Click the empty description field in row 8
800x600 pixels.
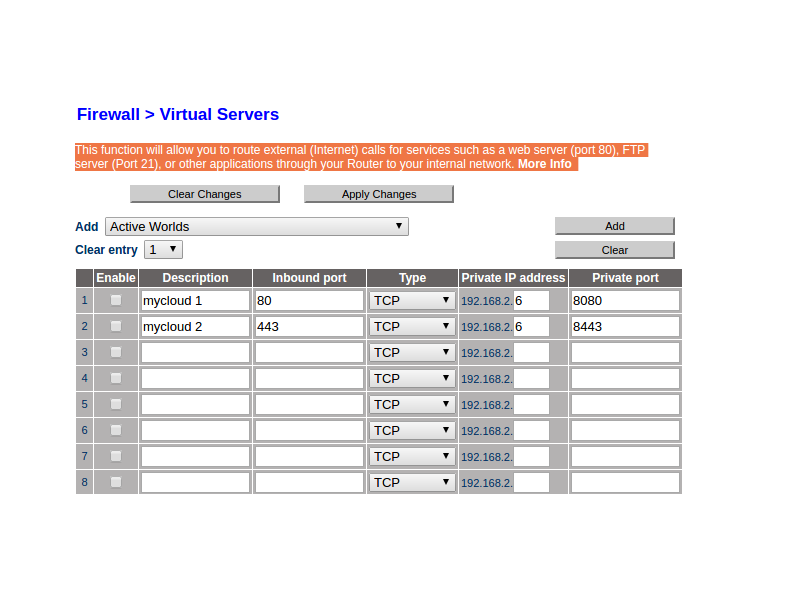195,483
